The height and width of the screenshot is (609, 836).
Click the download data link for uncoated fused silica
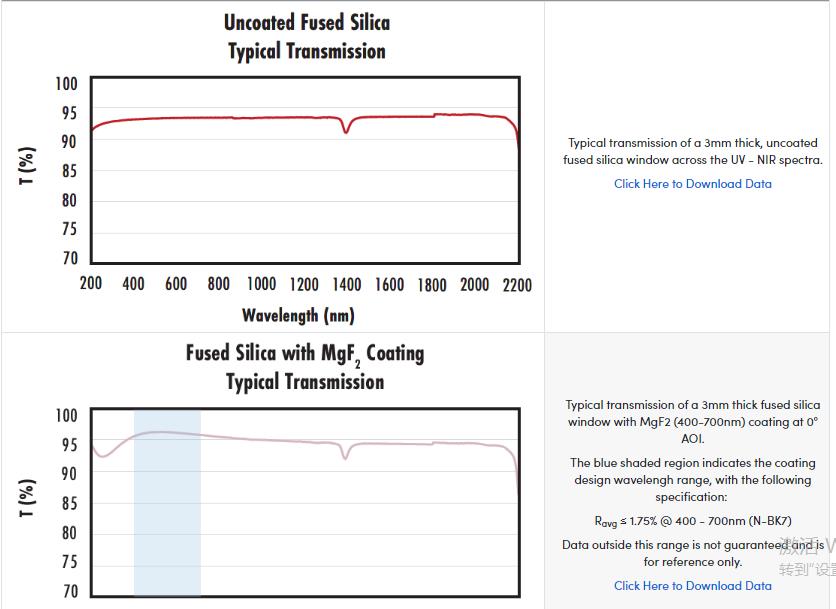[692, 184]
